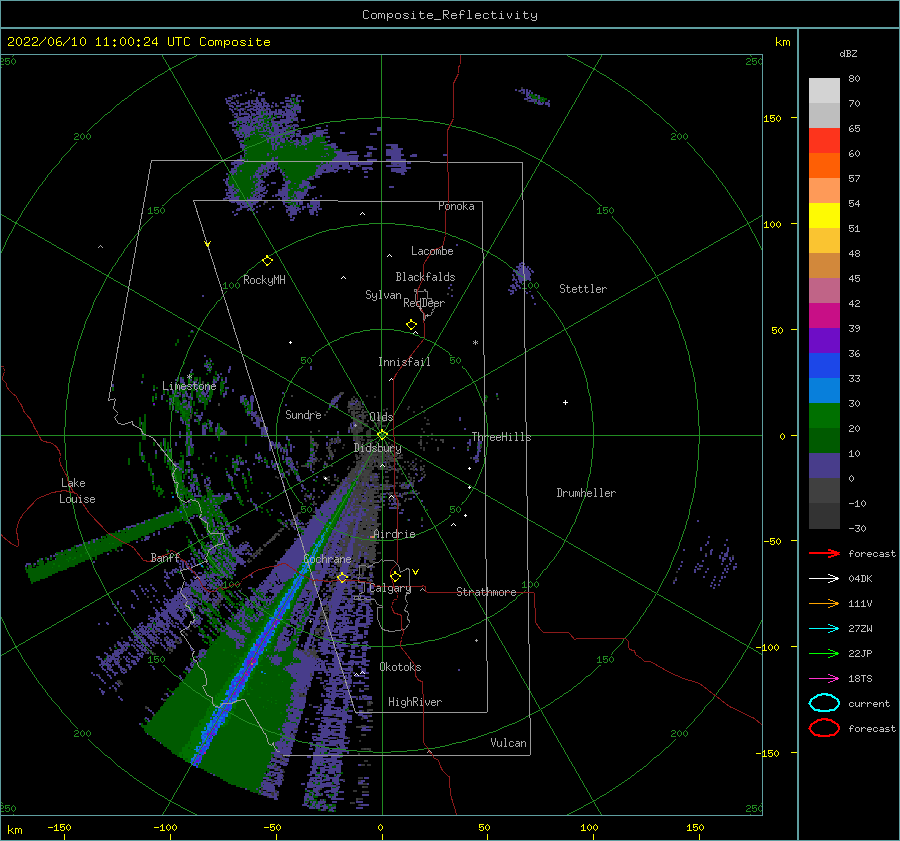
Task: Click the Innisfail city label
Action: click(x=404, y=362)
